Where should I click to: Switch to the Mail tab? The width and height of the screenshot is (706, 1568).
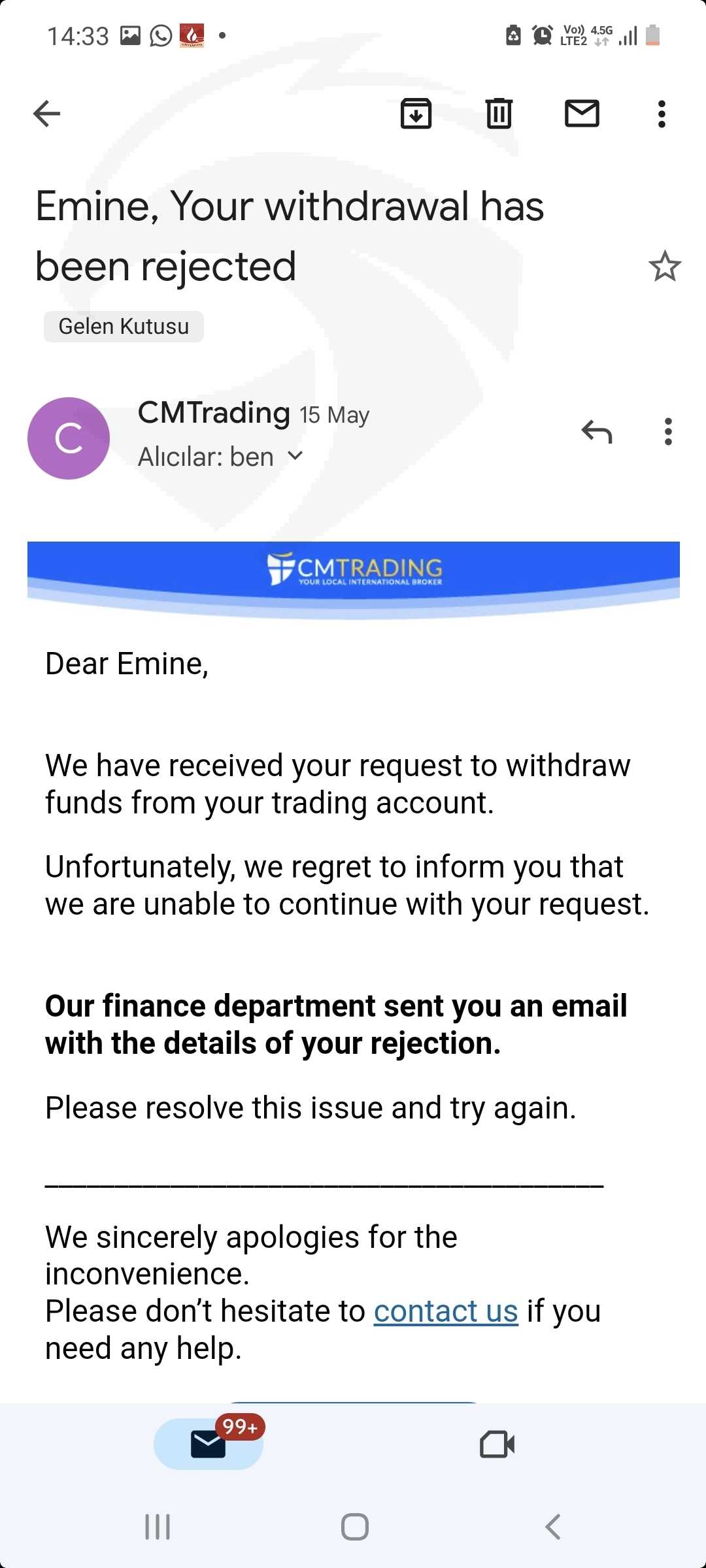(x=209, y=1444)
